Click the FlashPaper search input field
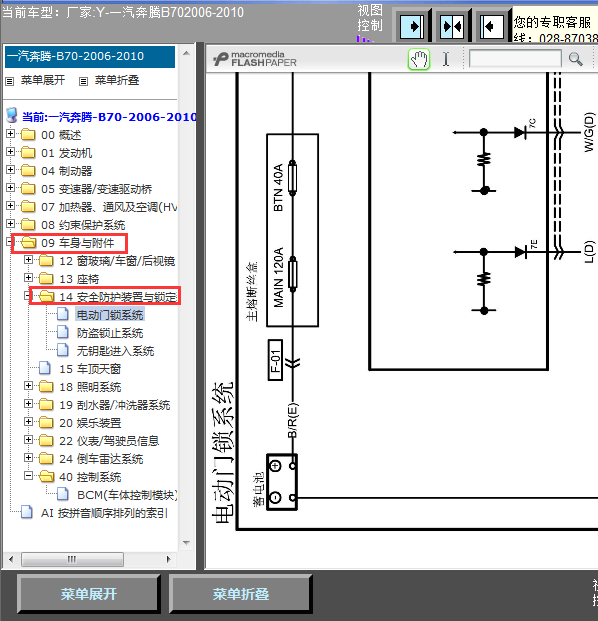598x621 pixels. click(515, 59)
